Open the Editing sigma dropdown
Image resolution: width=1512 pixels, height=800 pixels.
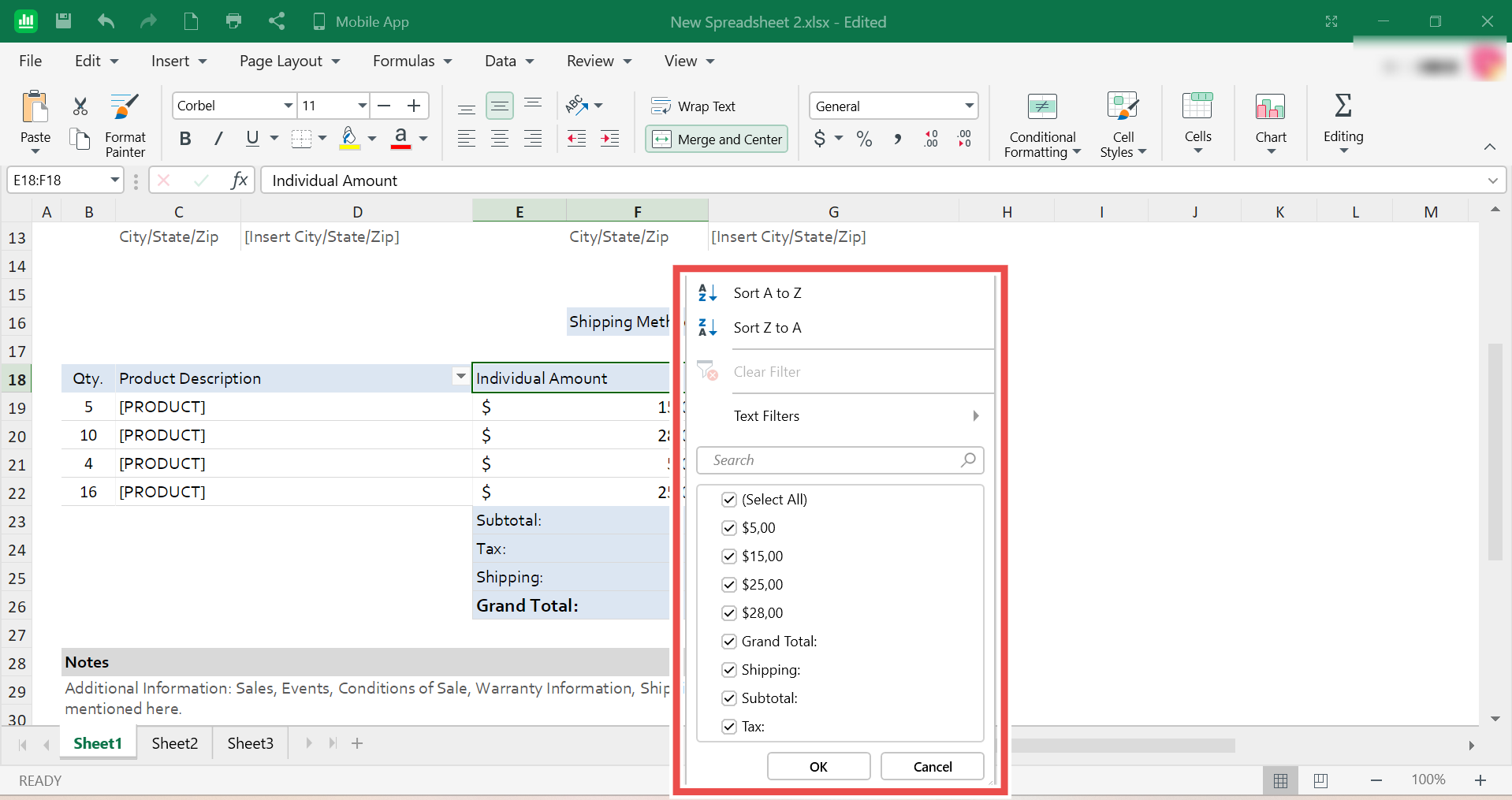pos(1343,123)
